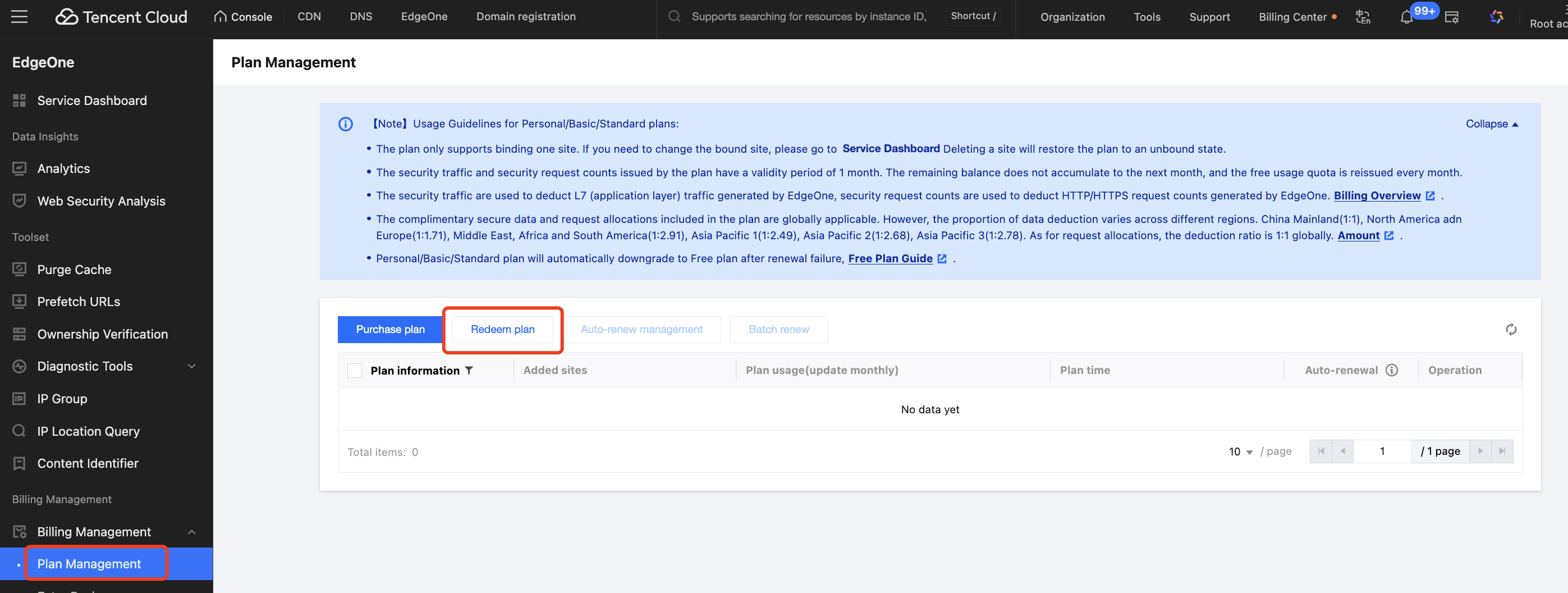Toggle the select-all plans checkbox
The image size is (1568, 593).
point(354,370)
